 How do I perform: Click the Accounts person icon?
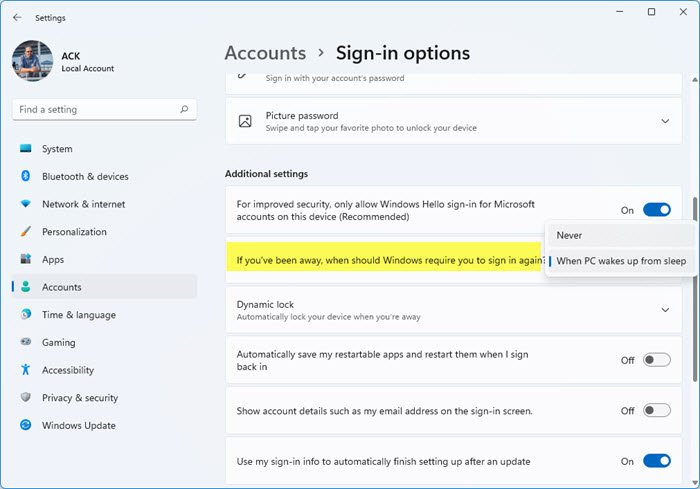(26, 287)
